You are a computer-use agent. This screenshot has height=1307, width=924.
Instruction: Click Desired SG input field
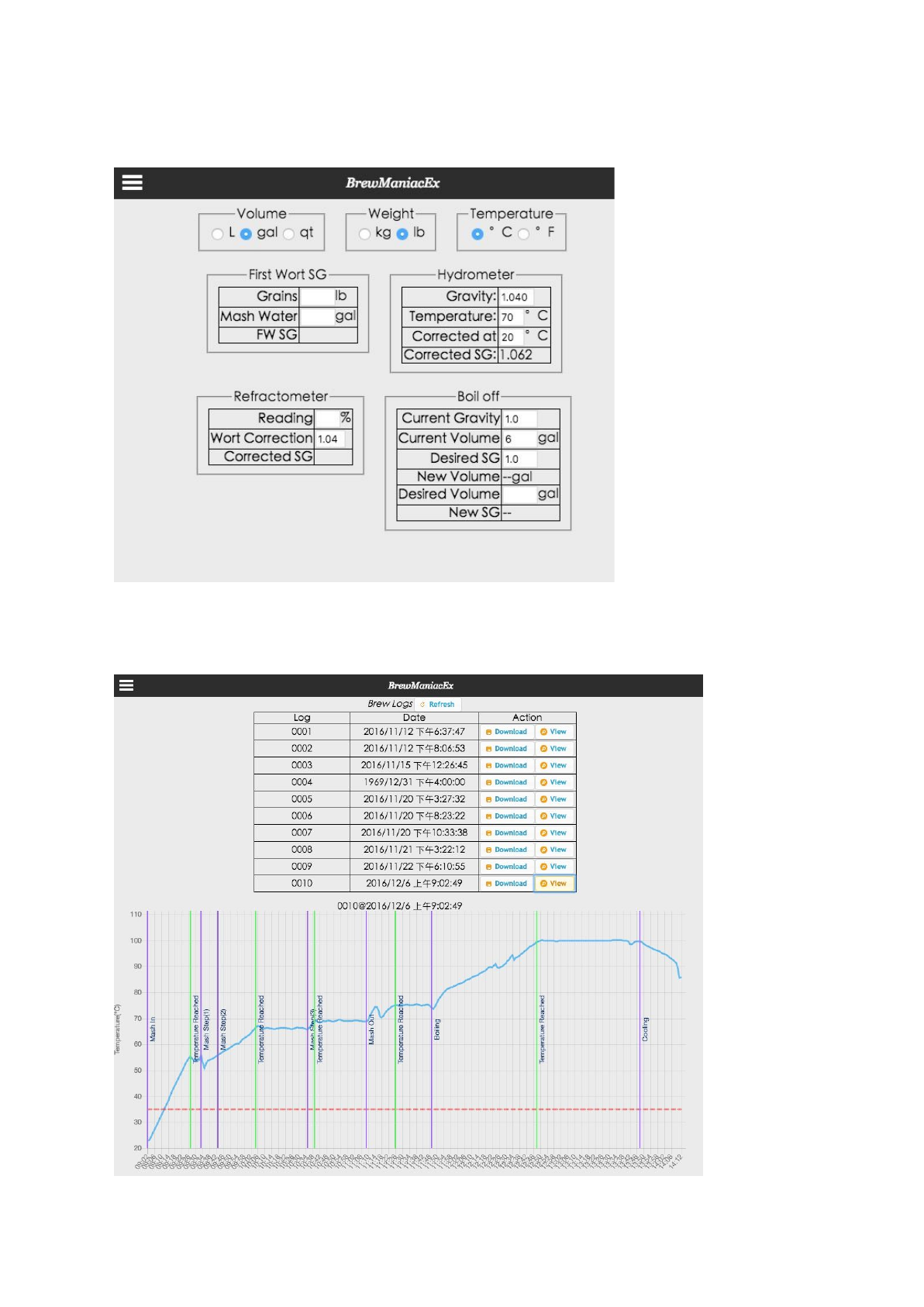point(519,459)
